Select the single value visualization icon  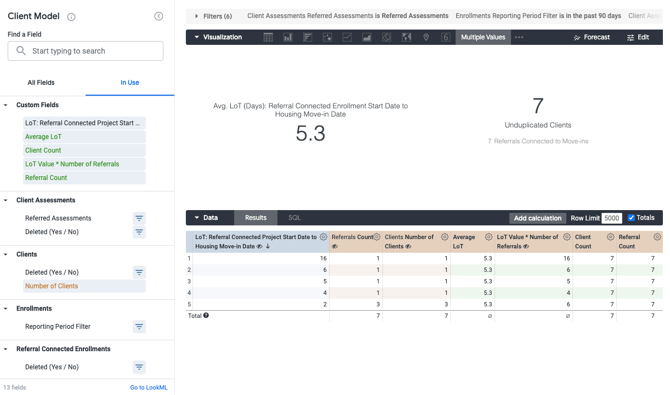tap(446, 38)
